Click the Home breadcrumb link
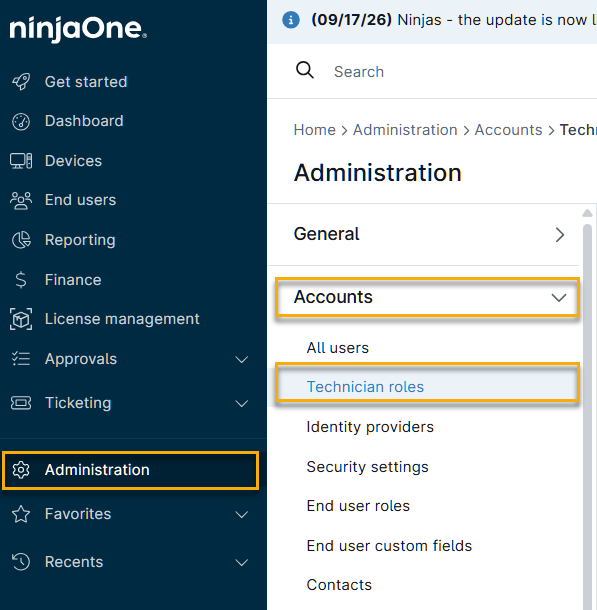The image size is (597, 610). [315, 130]
